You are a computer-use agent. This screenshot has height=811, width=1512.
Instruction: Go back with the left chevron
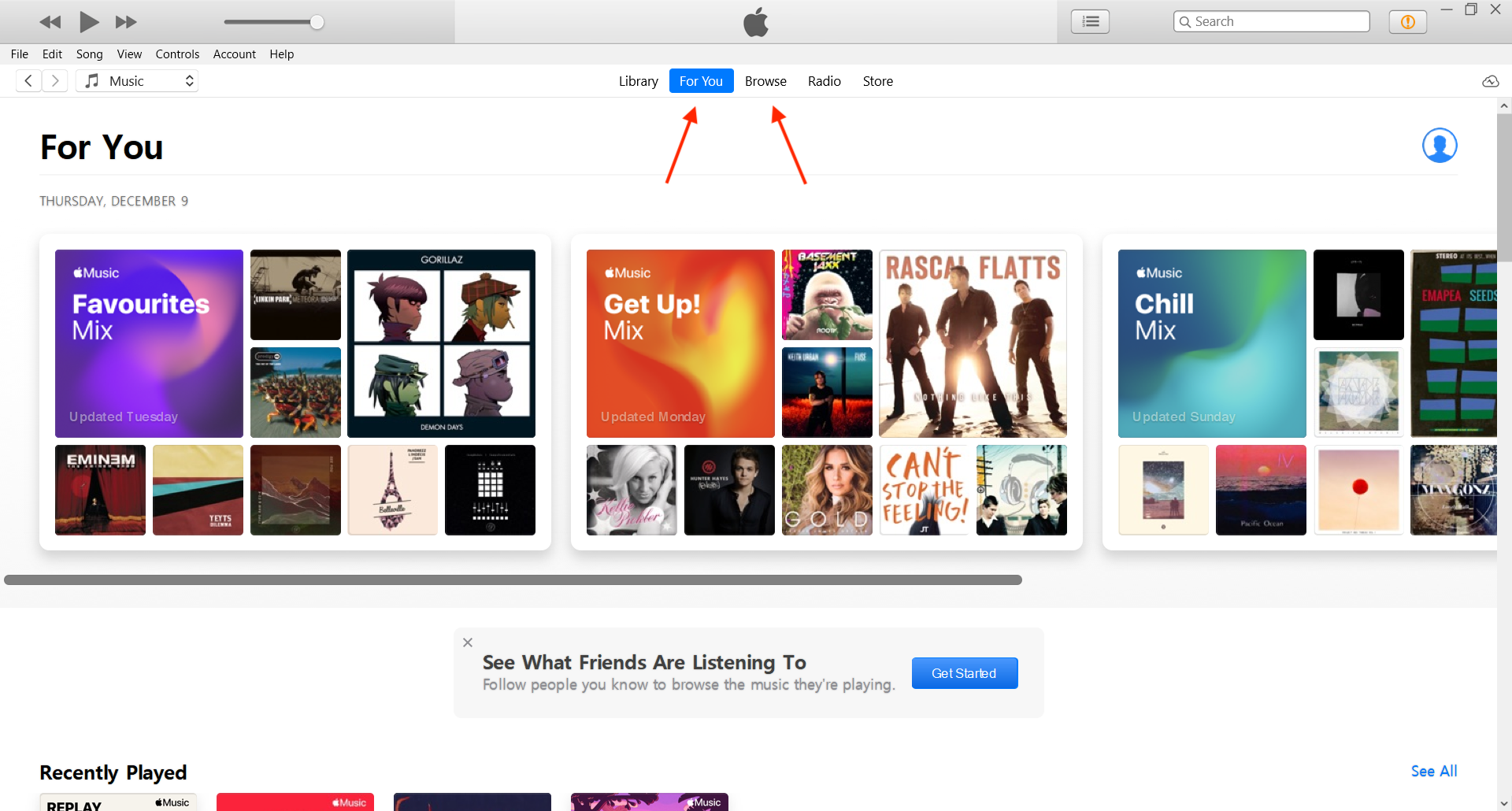click(28, 81)
